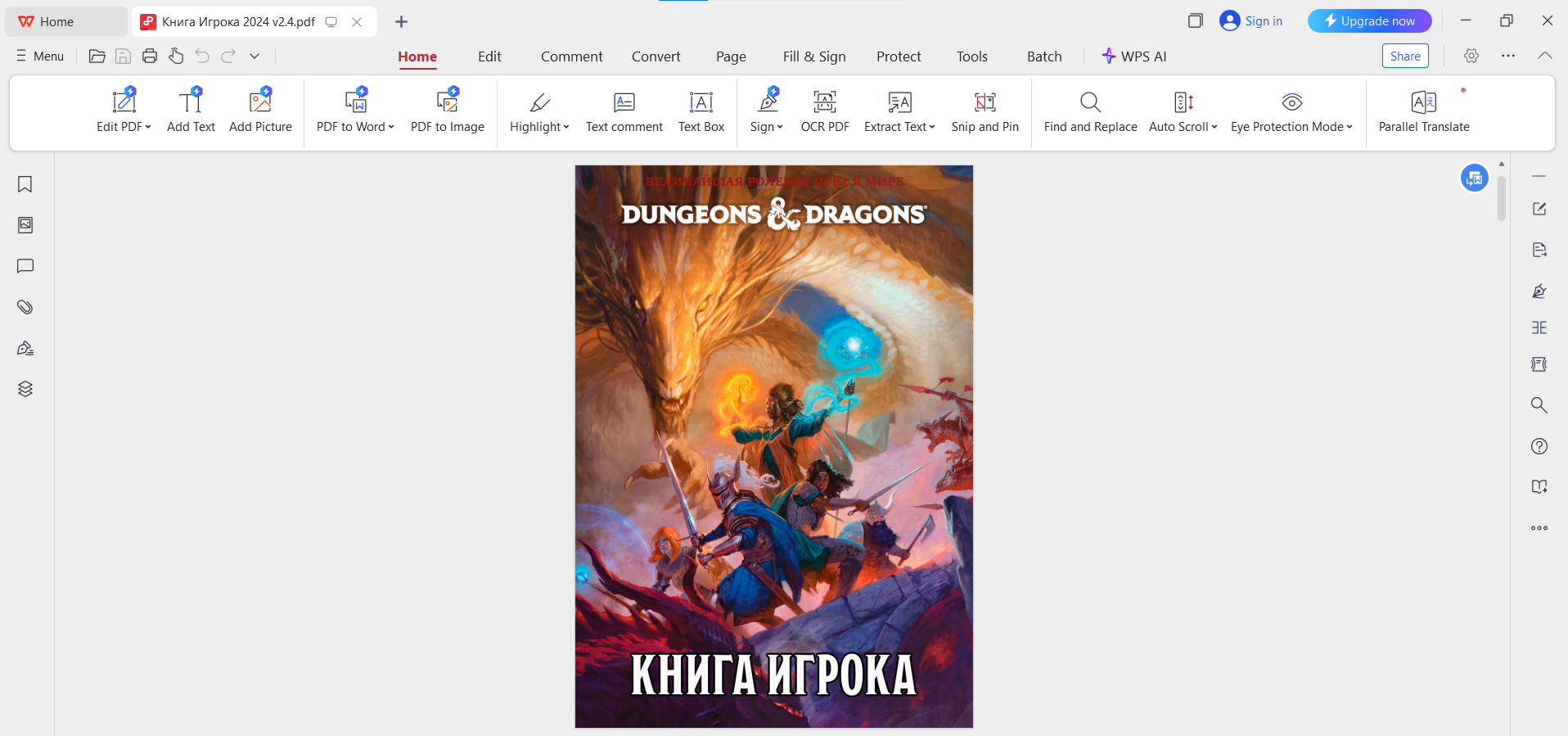Add a new tab with plus button
This screenshot has width=1568, height=736.
(x=401, y=22)
